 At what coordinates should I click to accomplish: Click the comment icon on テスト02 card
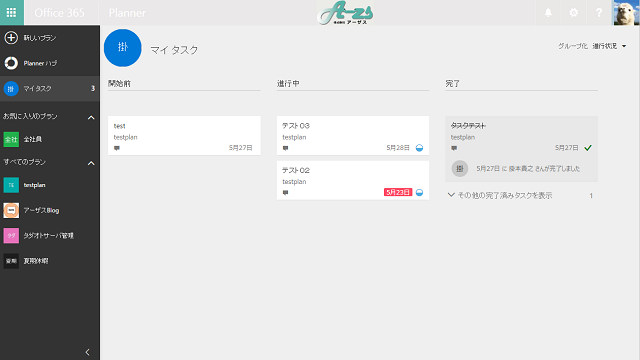point(285,193)
